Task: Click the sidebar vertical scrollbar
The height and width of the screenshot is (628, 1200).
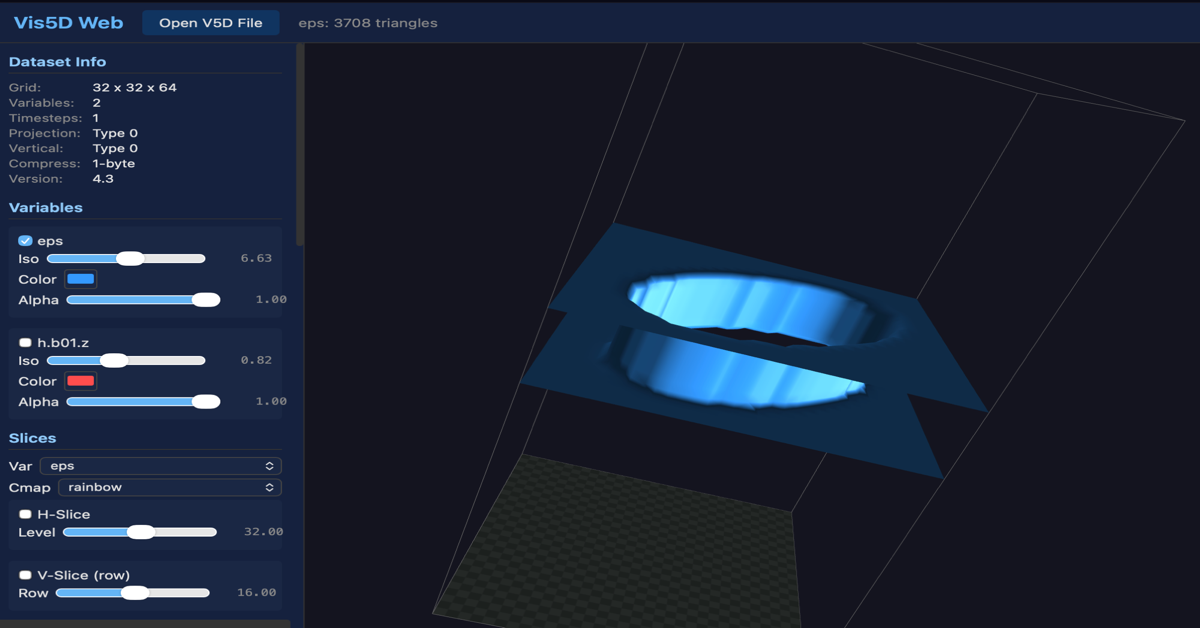Action: (300, 145)
